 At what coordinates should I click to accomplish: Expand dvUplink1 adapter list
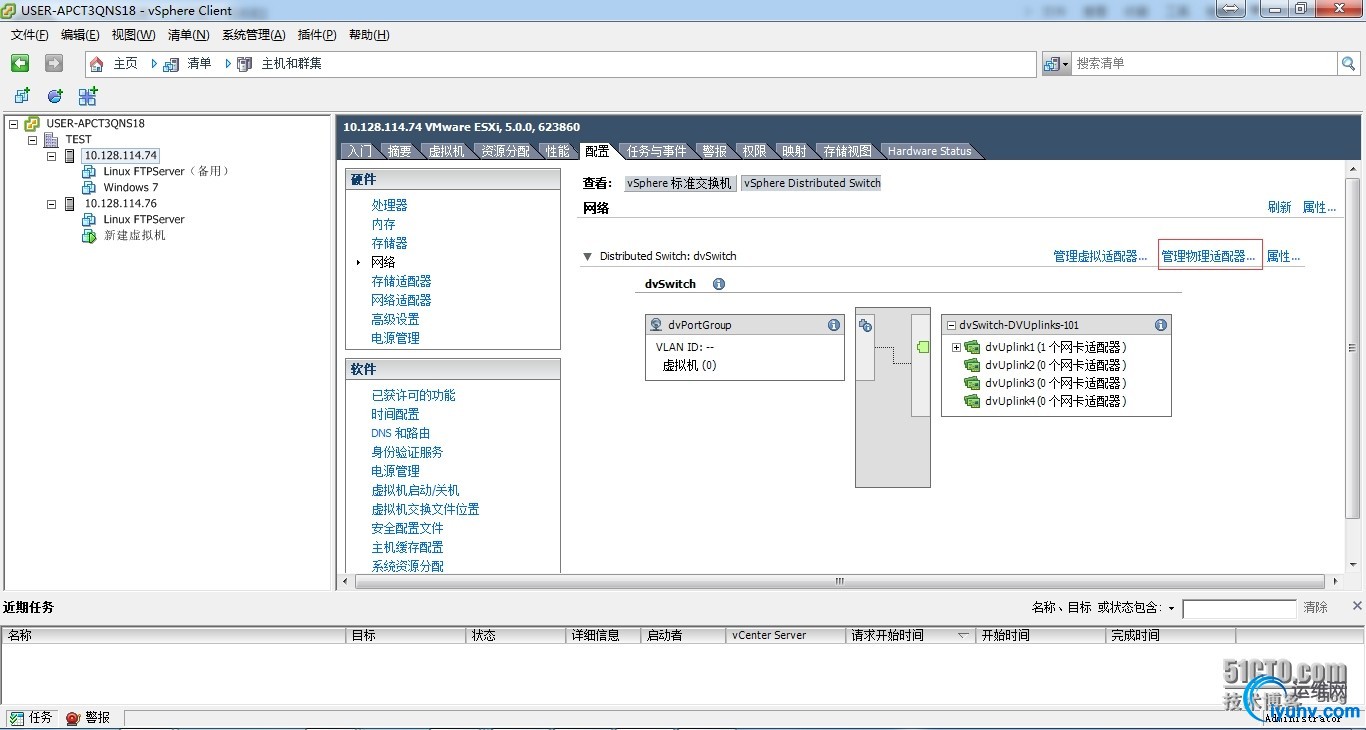(x=956, y=347)
